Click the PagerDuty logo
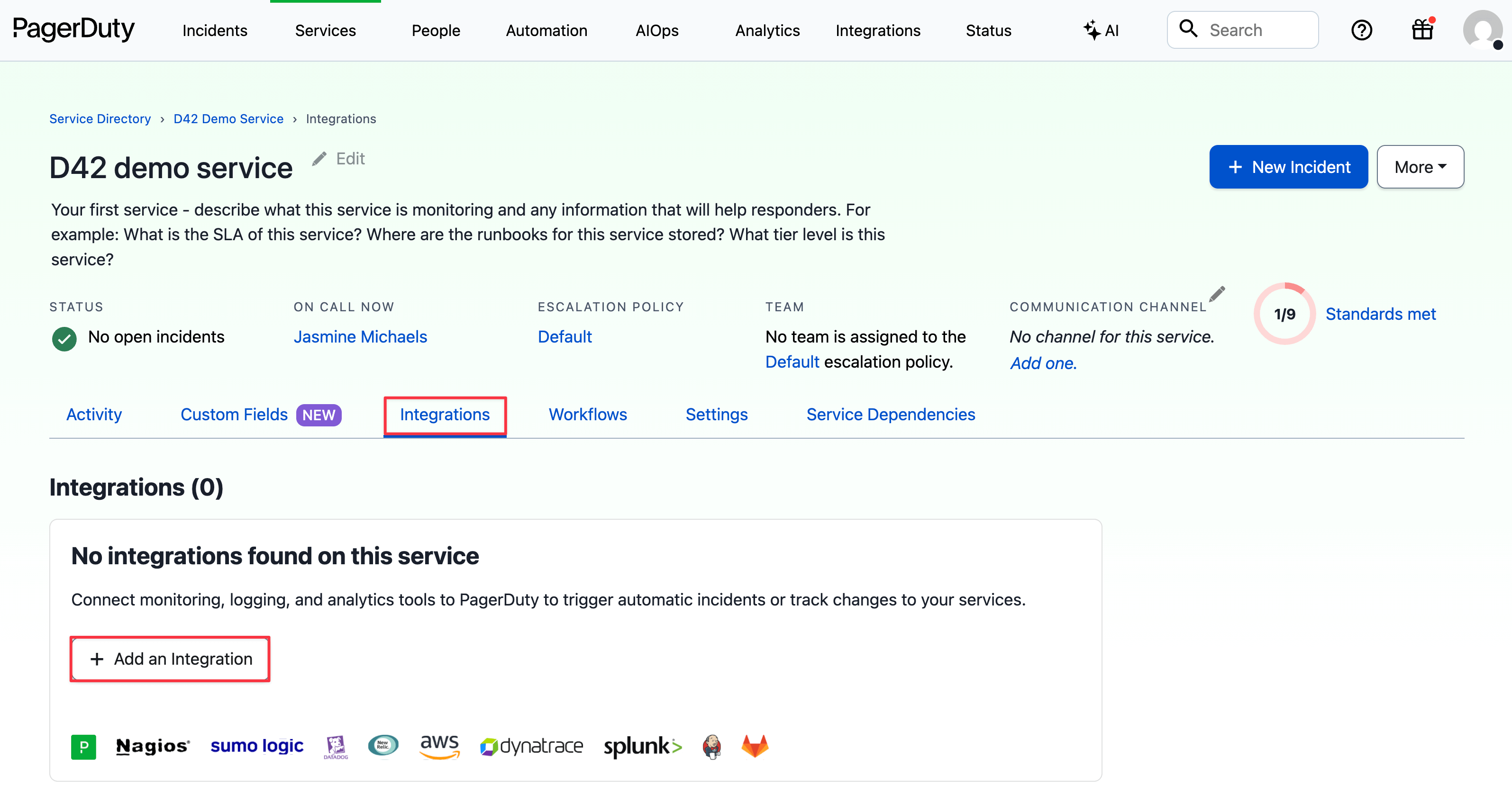Screen dimensions: 1512x795 (x=73, y=29)
